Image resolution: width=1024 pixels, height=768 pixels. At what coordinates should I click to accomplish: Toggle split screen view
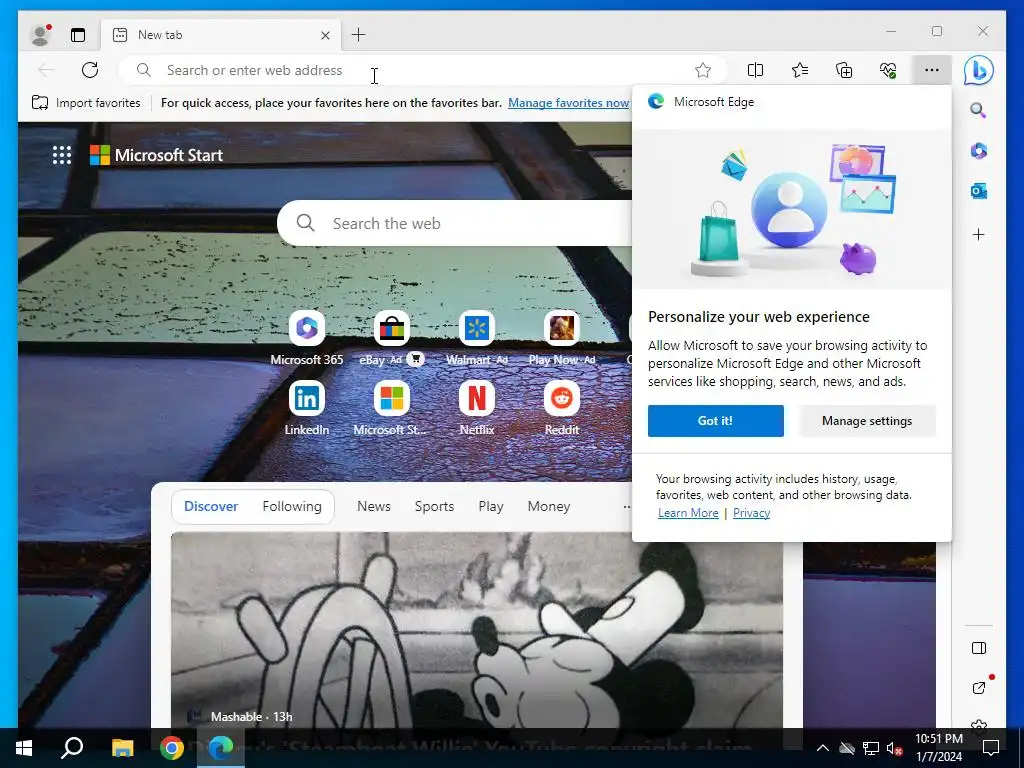pos(756,70)
